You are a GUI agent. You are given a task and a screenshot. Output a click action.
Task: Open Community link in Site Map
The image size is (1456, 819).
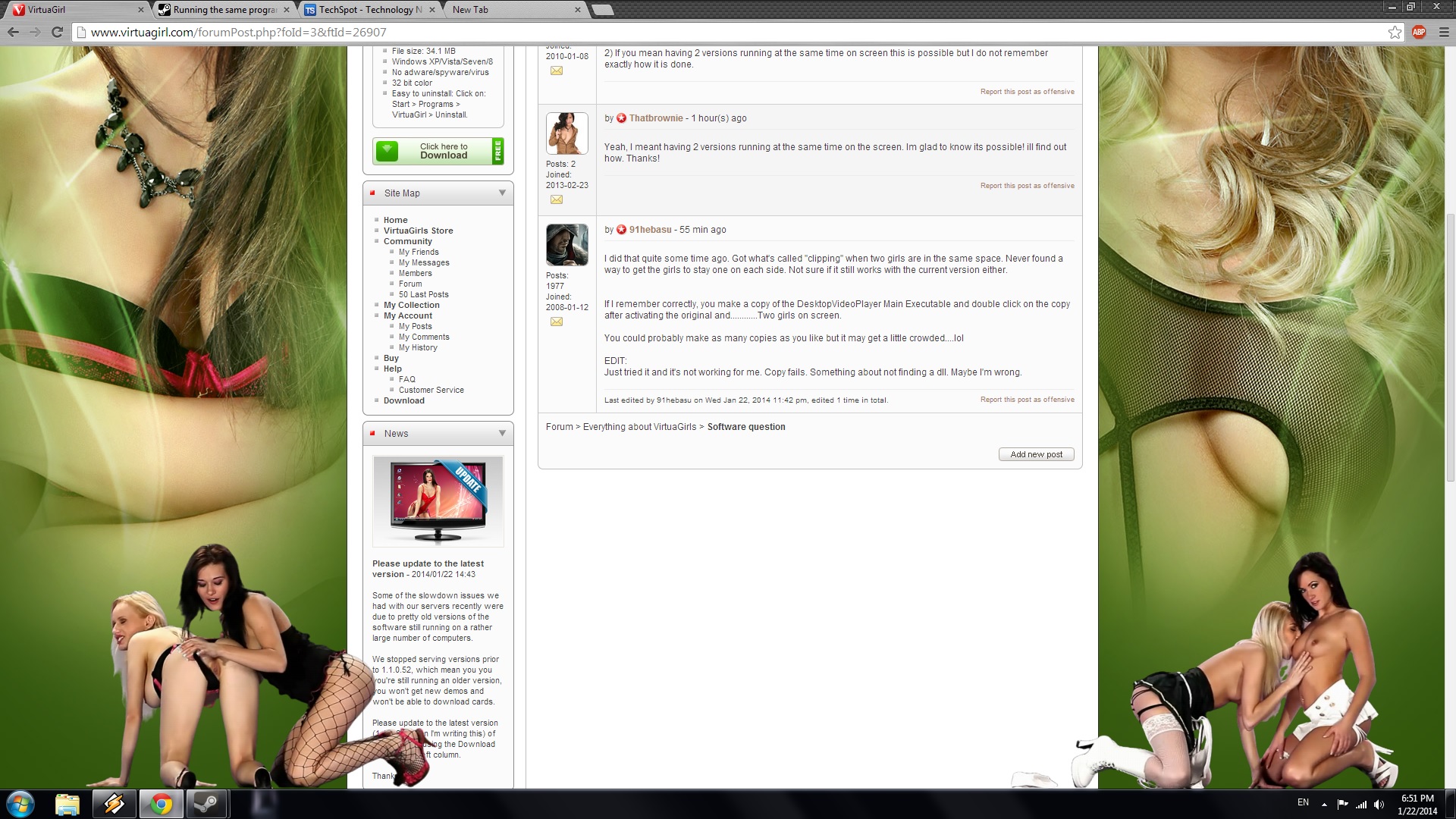coord(407,241)
